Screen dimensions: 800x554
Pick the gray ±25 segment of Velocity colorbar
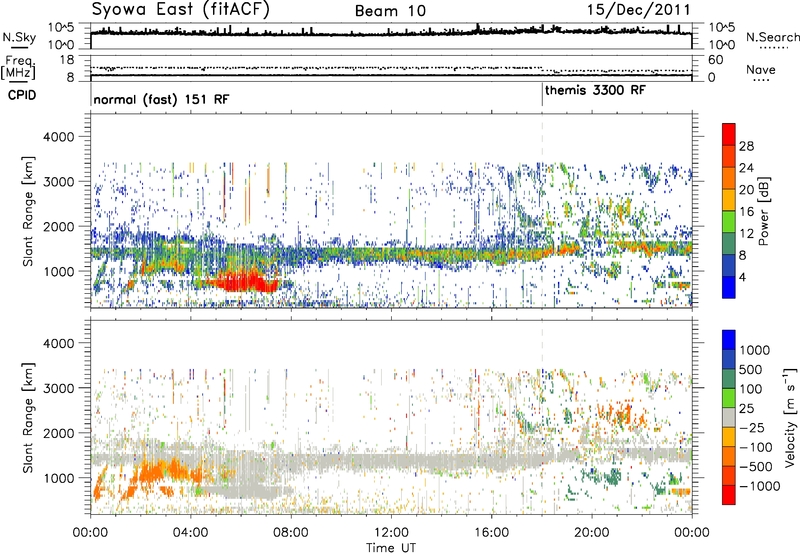pos(729,417)
